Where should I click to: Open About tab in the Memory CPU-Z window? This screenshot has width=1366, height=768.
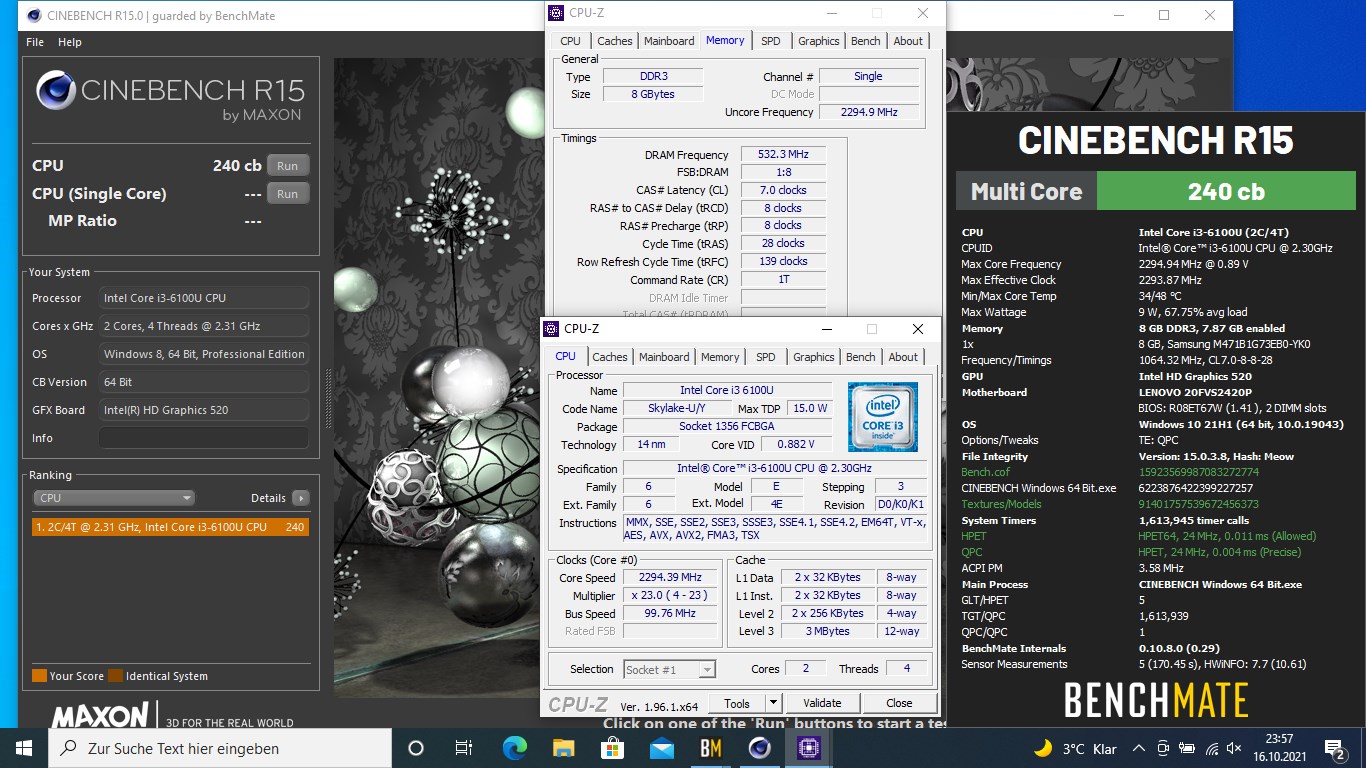(908, 41)
